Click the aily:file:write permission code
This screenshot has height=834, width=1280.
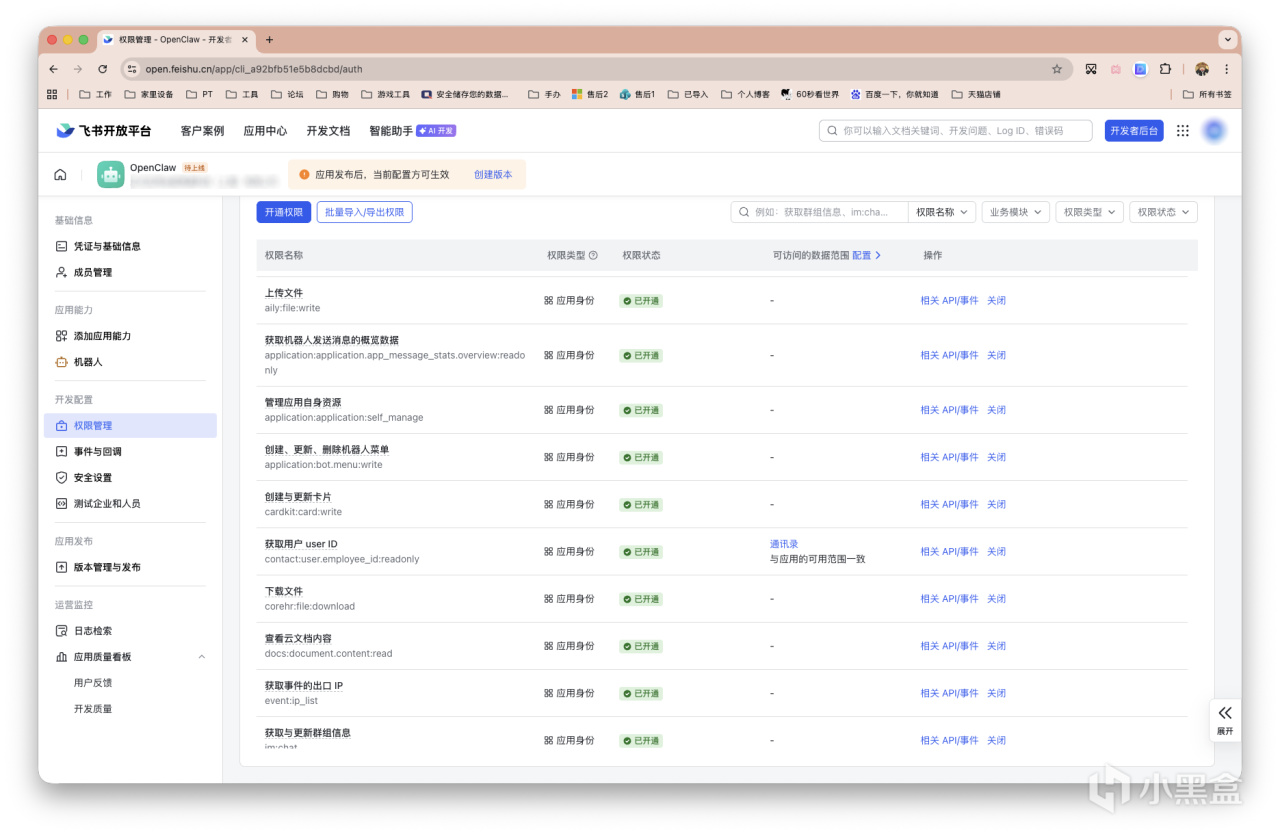pos(292,308)
